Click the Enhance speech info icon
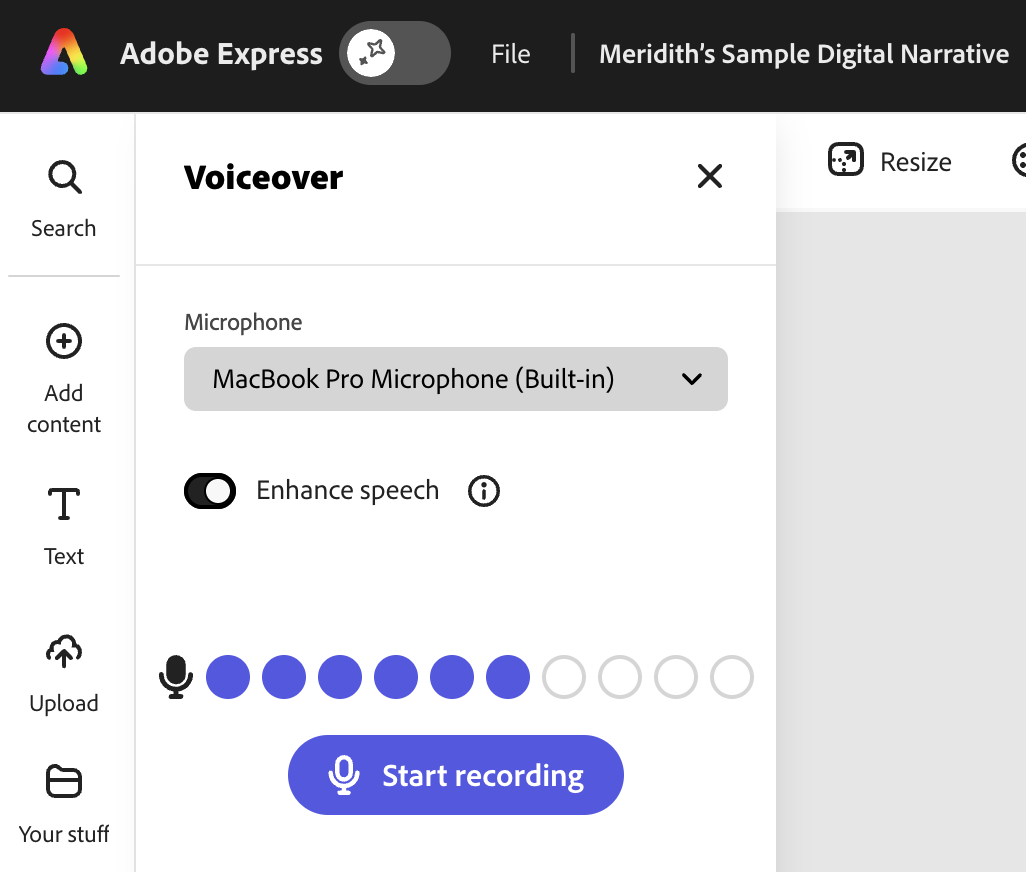Image resolution: width=1026 pixels, height=872 pixels. (484, 491)
